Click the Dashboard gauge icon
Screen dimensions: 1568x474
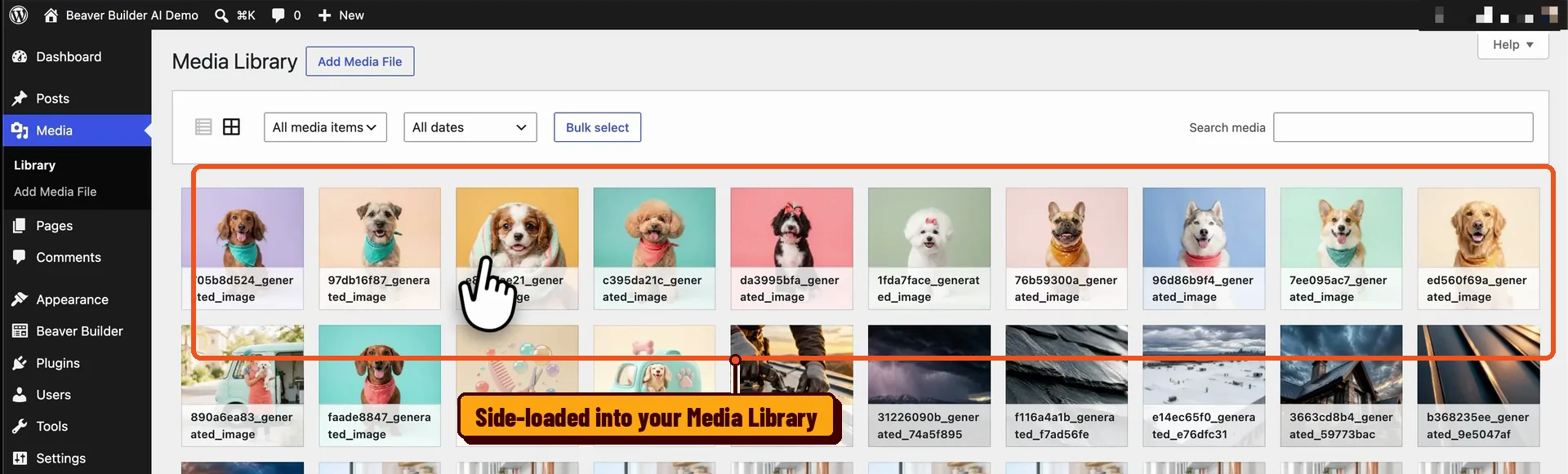[x=20, y=56]
